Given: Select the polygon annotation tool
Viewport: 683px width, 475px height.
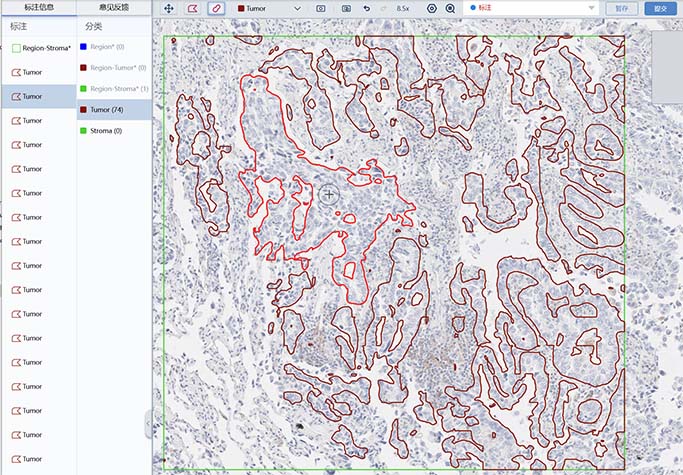Looking at the screenshot, I should coord(193,8).
